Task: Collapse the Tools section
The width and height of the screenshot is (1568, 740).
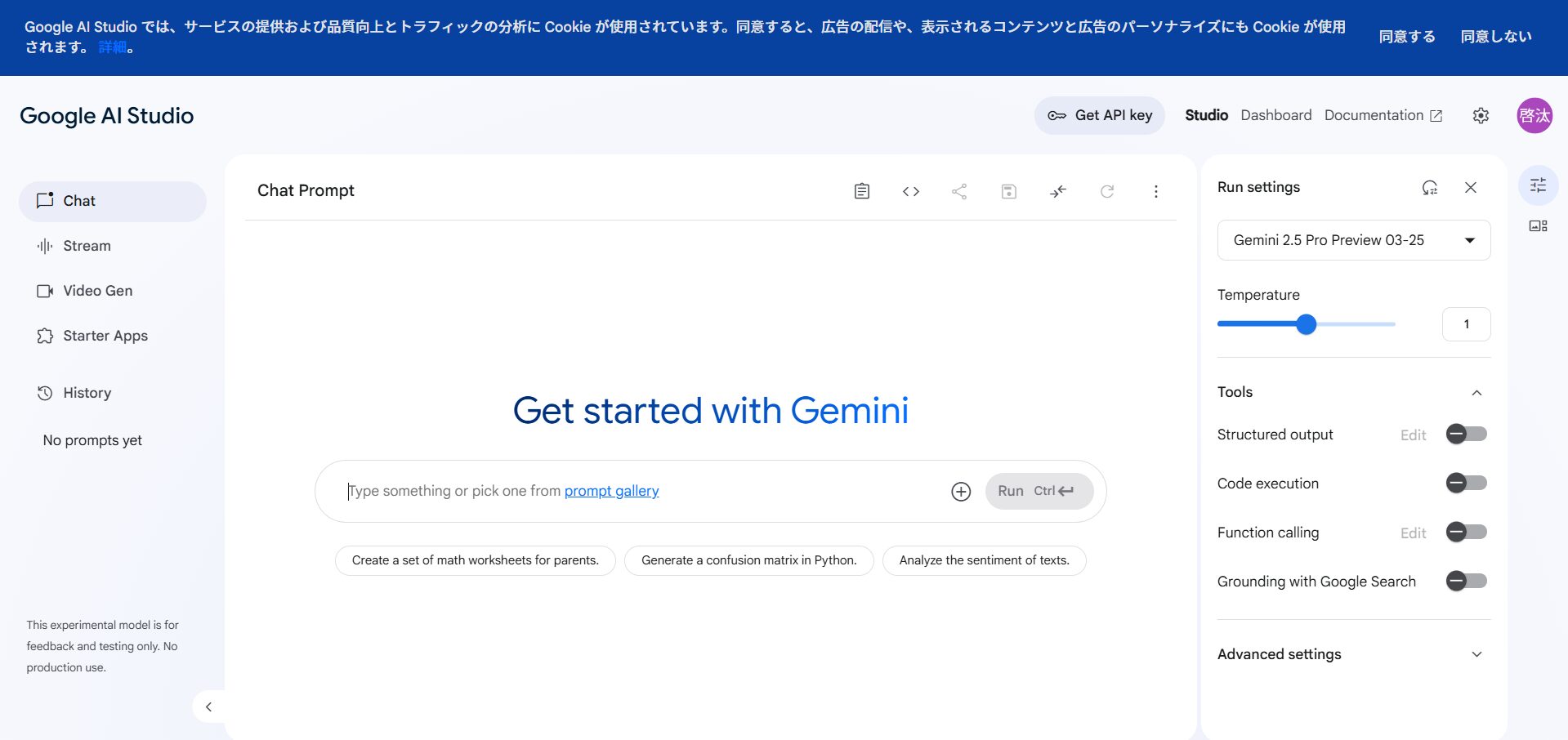Action: tap(1476, 393)
